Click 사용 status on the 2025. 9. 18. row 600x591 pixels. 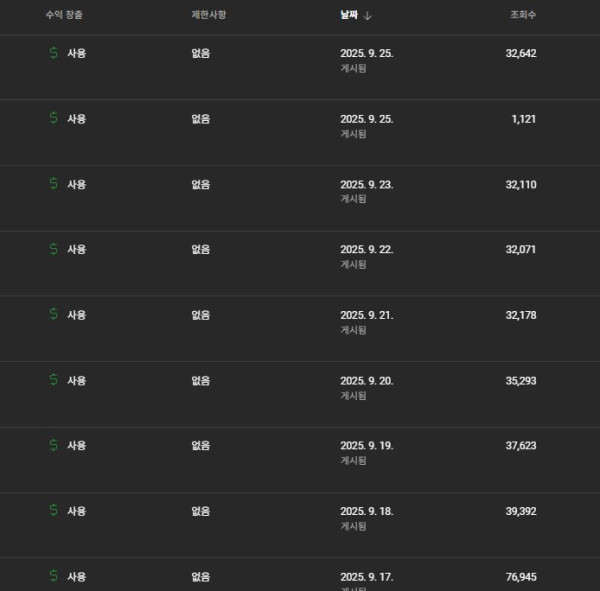76,511
